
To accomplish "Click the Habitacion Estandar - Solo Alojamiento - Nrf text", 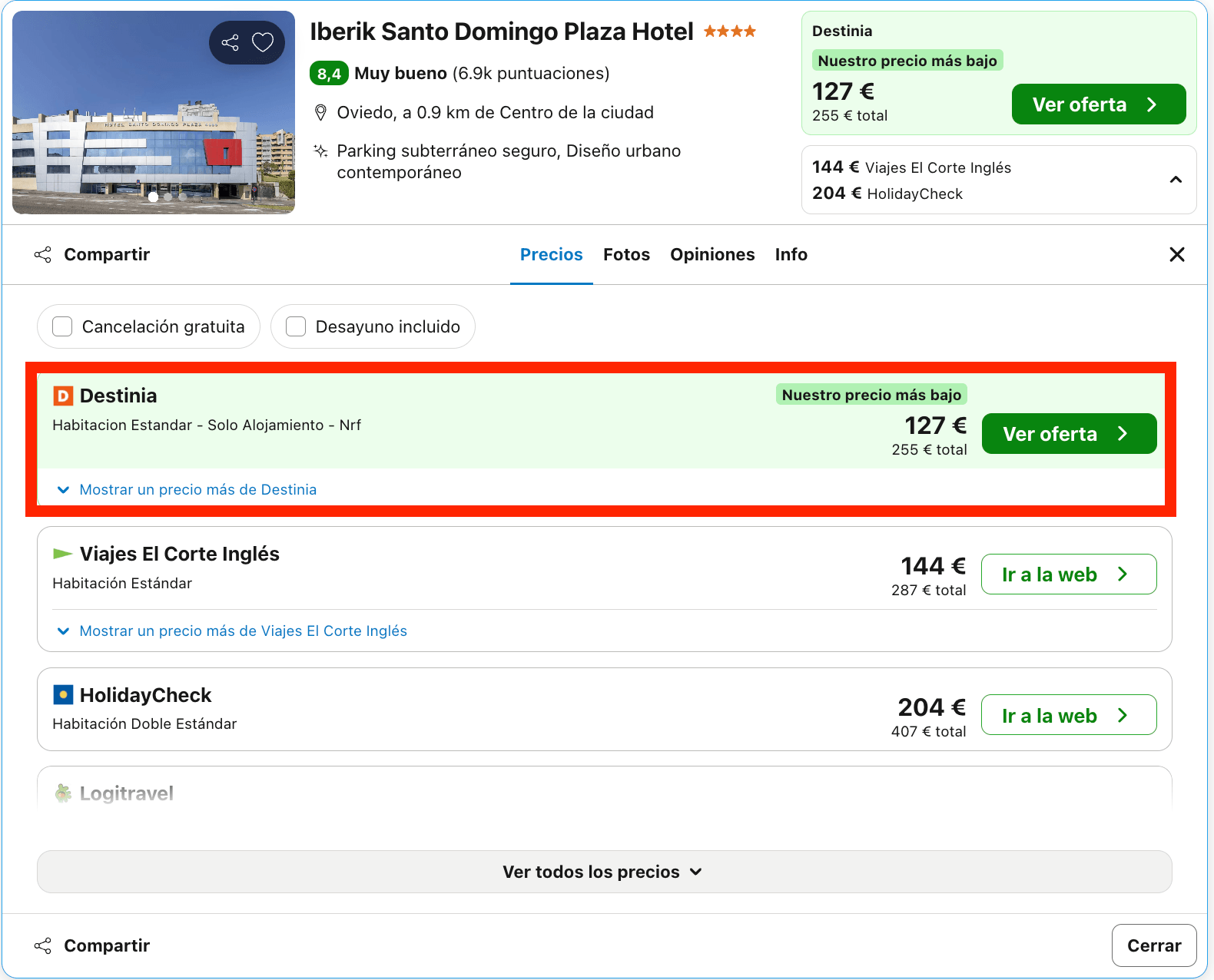I will pyautogui.click(x=207, y=425).
